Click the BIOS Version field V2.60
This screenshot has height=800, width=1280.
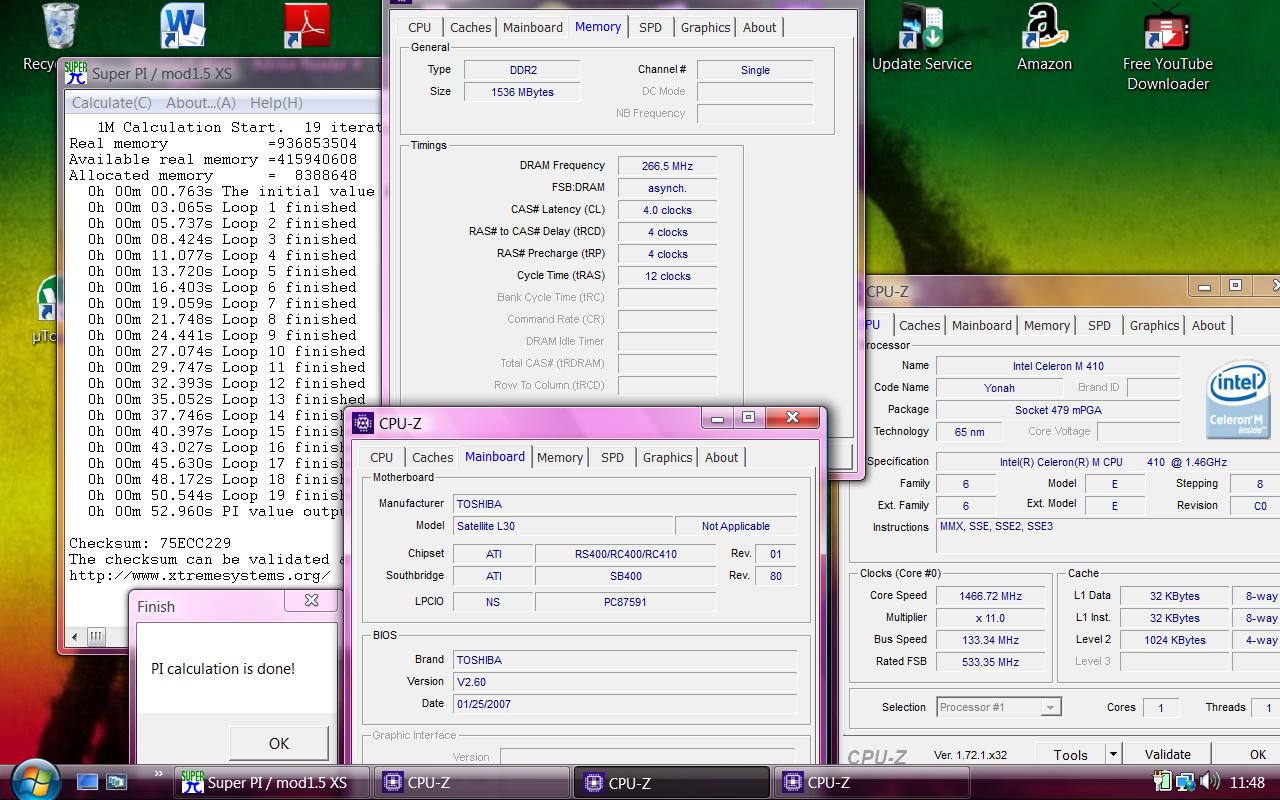(625, 682)
